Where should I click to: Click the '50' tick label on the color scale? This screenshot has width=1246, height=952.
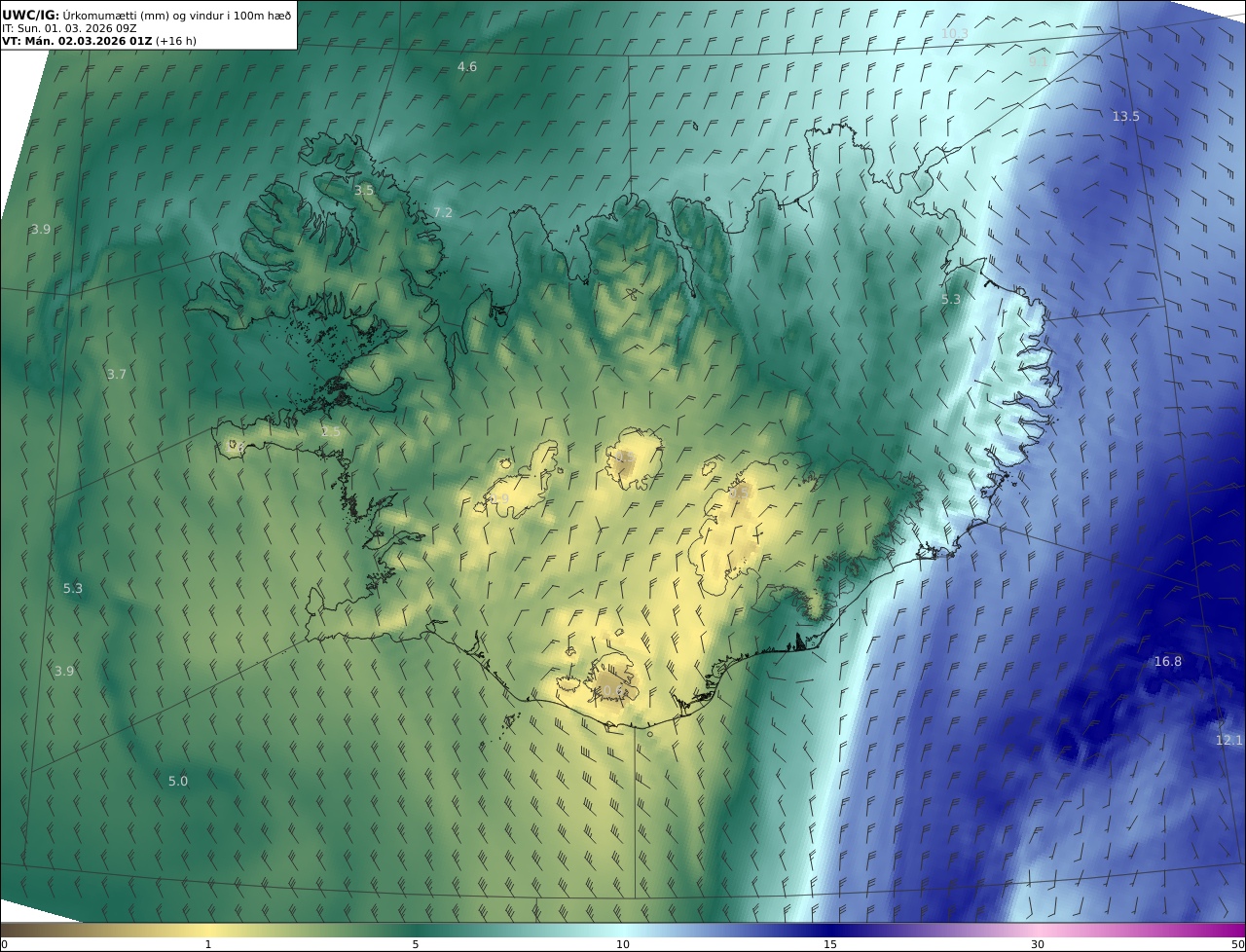tap(1238, 944)
